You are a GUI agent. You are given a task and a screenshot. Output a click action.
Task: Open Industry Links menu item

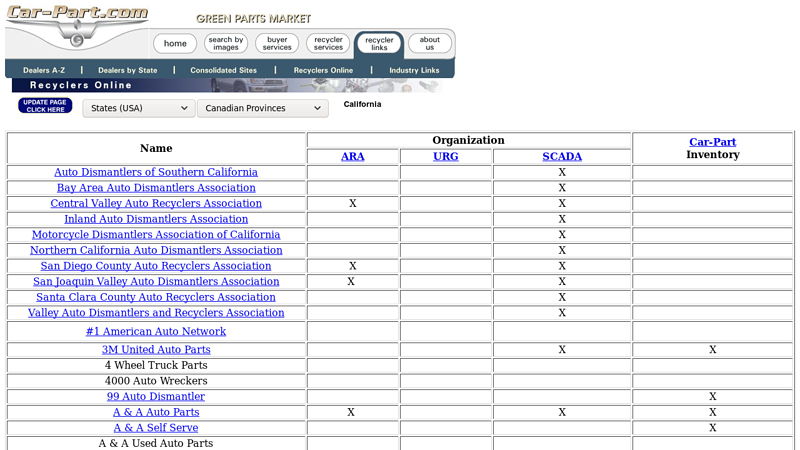coord(414,71)
